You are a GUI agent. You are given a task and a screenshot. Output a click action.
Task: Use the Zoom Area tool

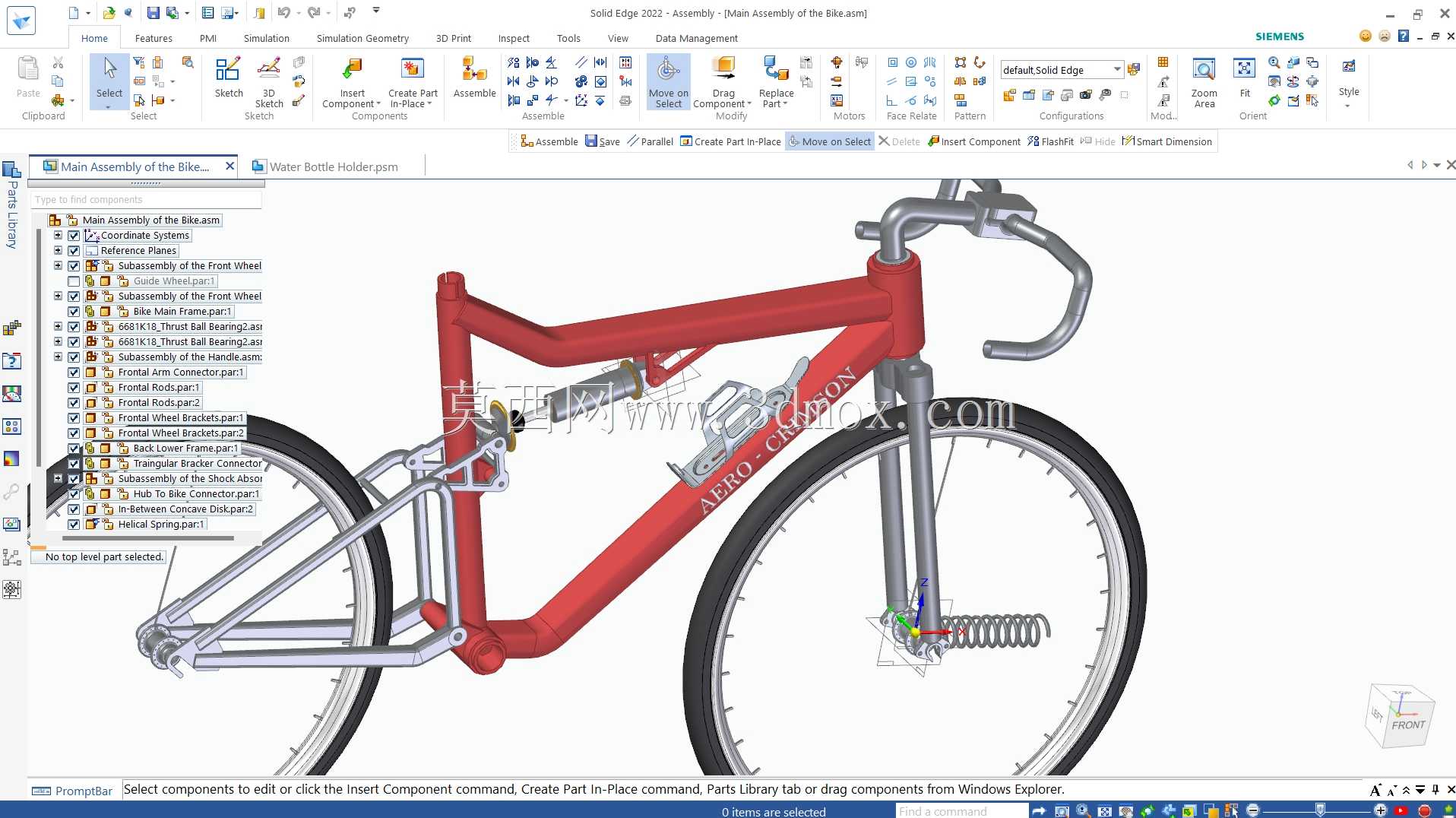pos(1204,81)
